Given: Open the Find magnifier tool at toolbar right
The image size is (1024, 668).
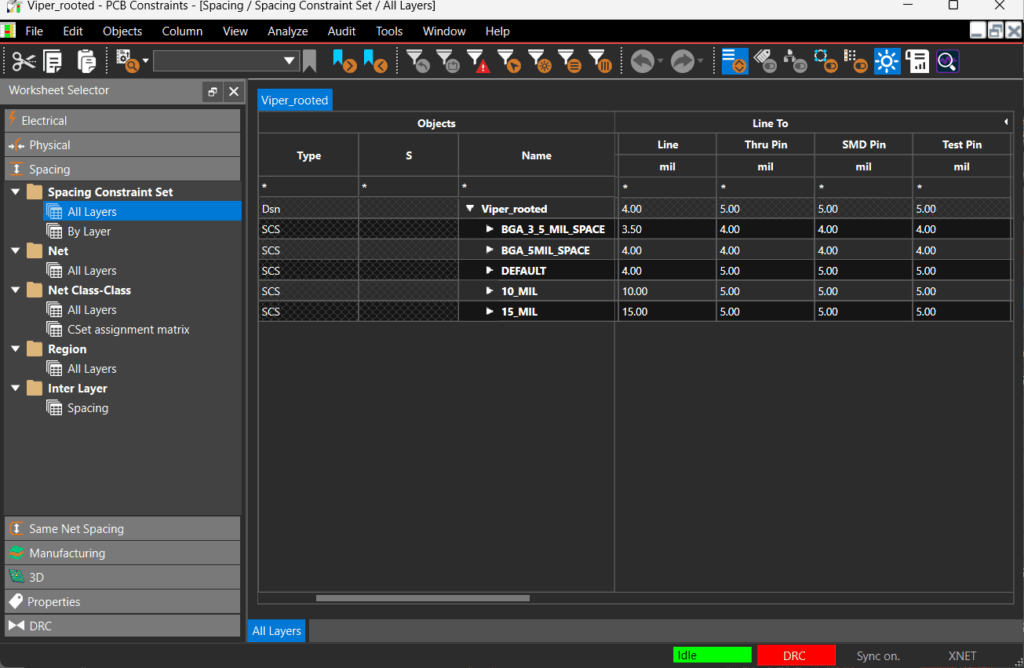Looking at the screenshot, I should tap(947, 61).
